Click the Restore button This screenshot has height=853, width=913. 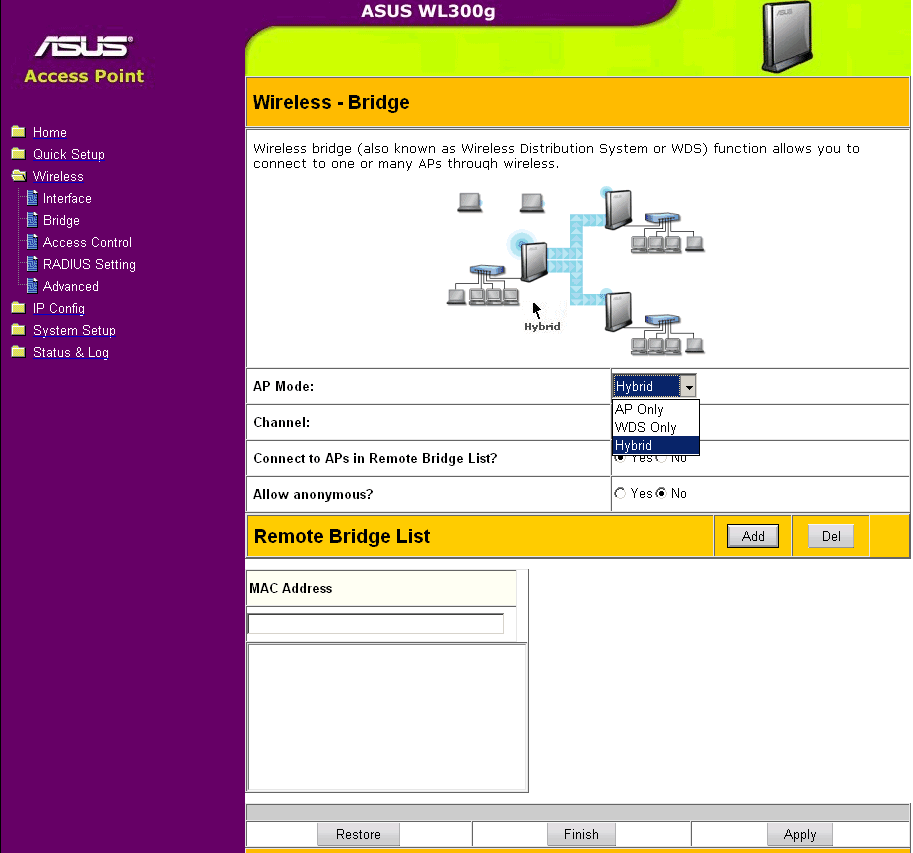click(358, 834)
